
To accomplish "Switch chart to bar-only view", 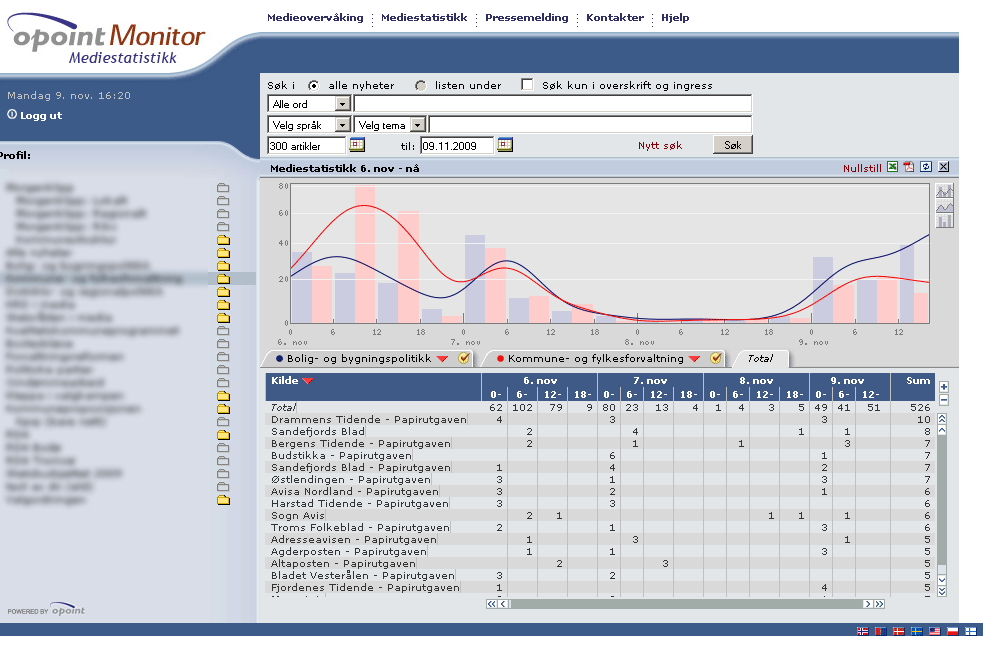I will pos(944,220).
